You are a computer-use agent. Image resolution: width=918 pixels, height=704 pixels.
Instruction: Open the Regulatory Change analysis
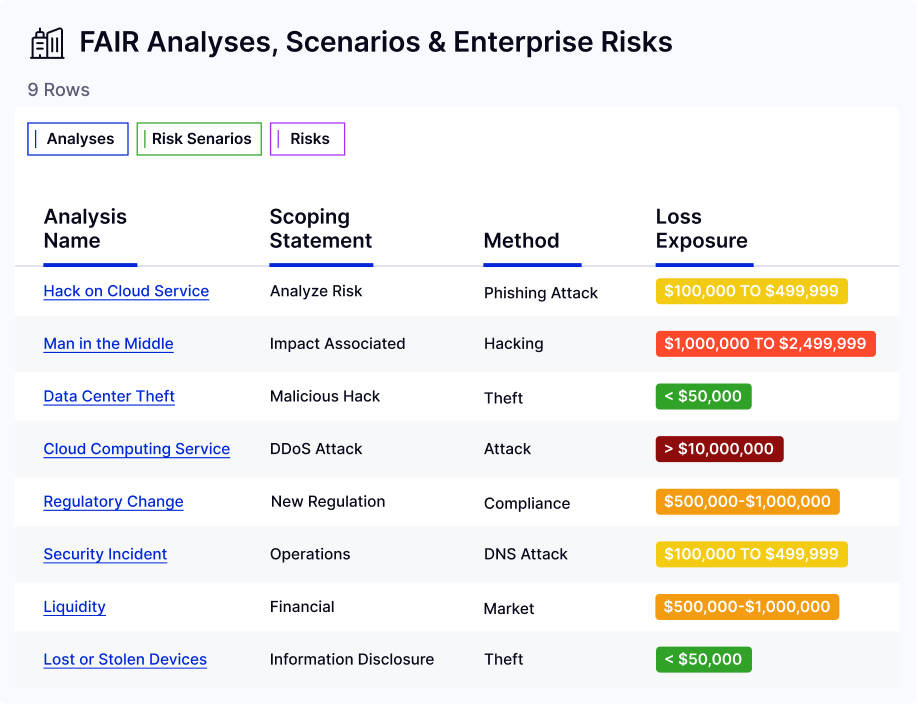(x=113, y=502)
